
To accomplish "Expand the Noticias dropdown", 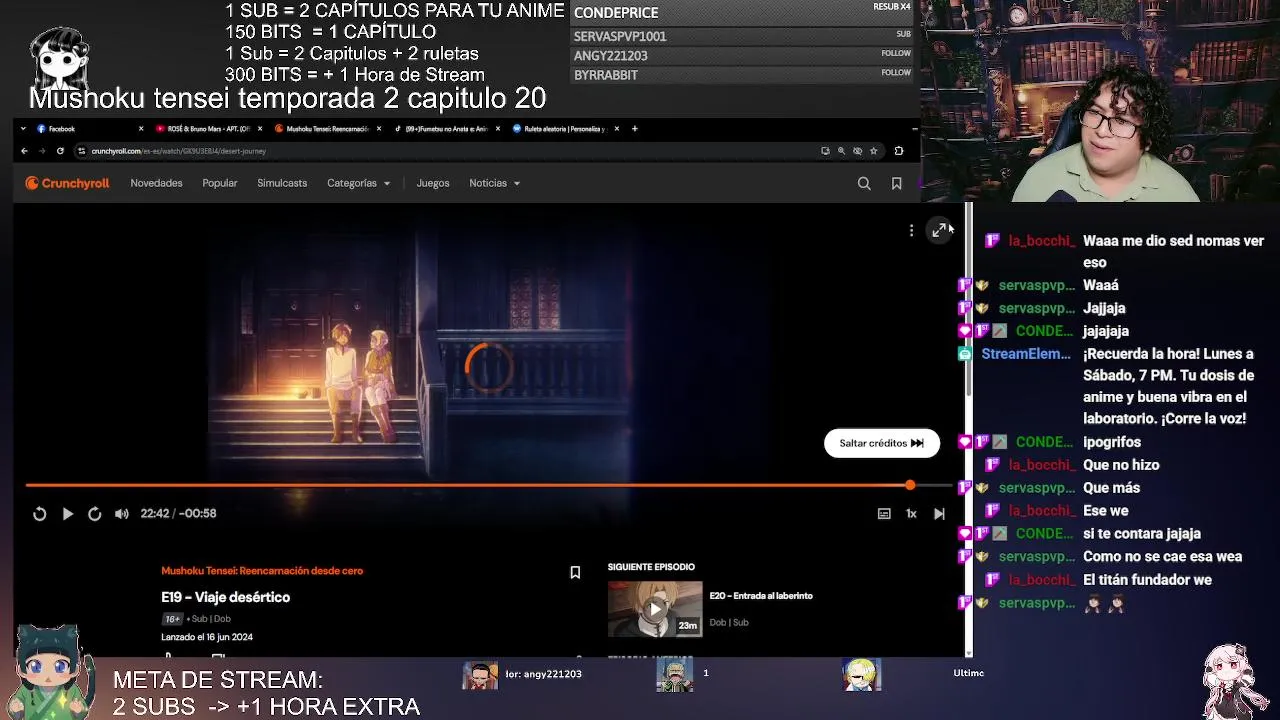I will click(x=494, y=183).
